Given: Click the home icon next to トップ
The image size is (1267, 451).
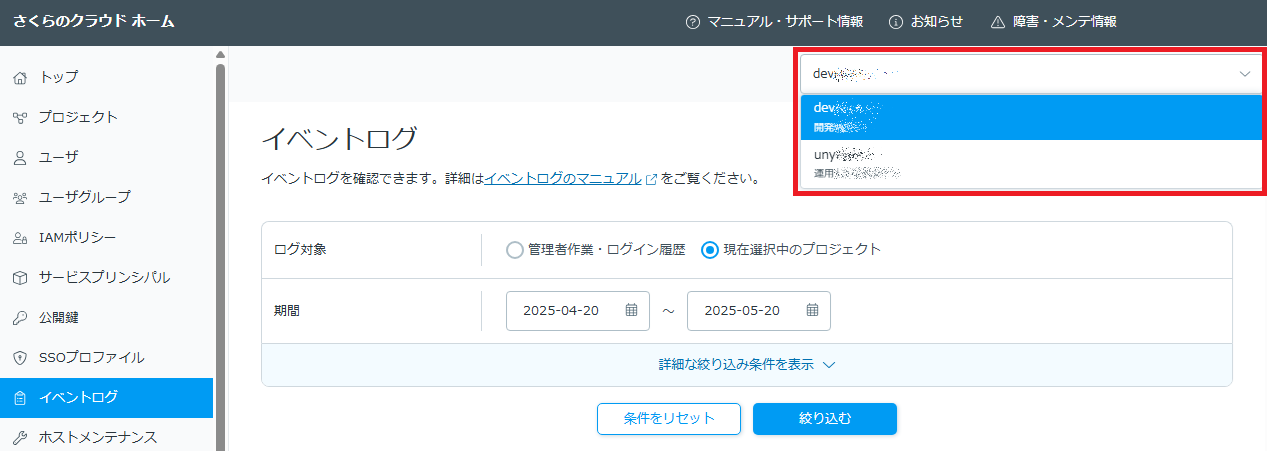Looking at the screenshot, I should click(20, 77).
